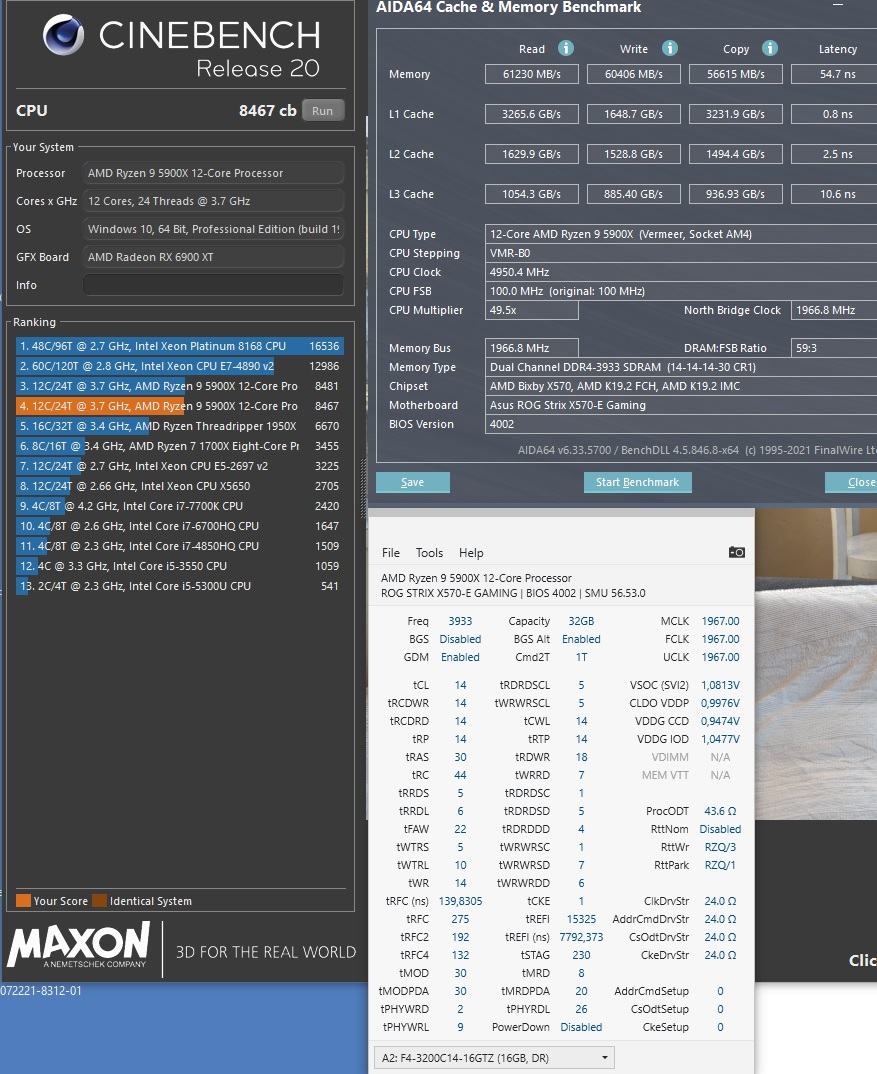Click the GDM Enabled value

pyautogui.click(x=460, y=657)
